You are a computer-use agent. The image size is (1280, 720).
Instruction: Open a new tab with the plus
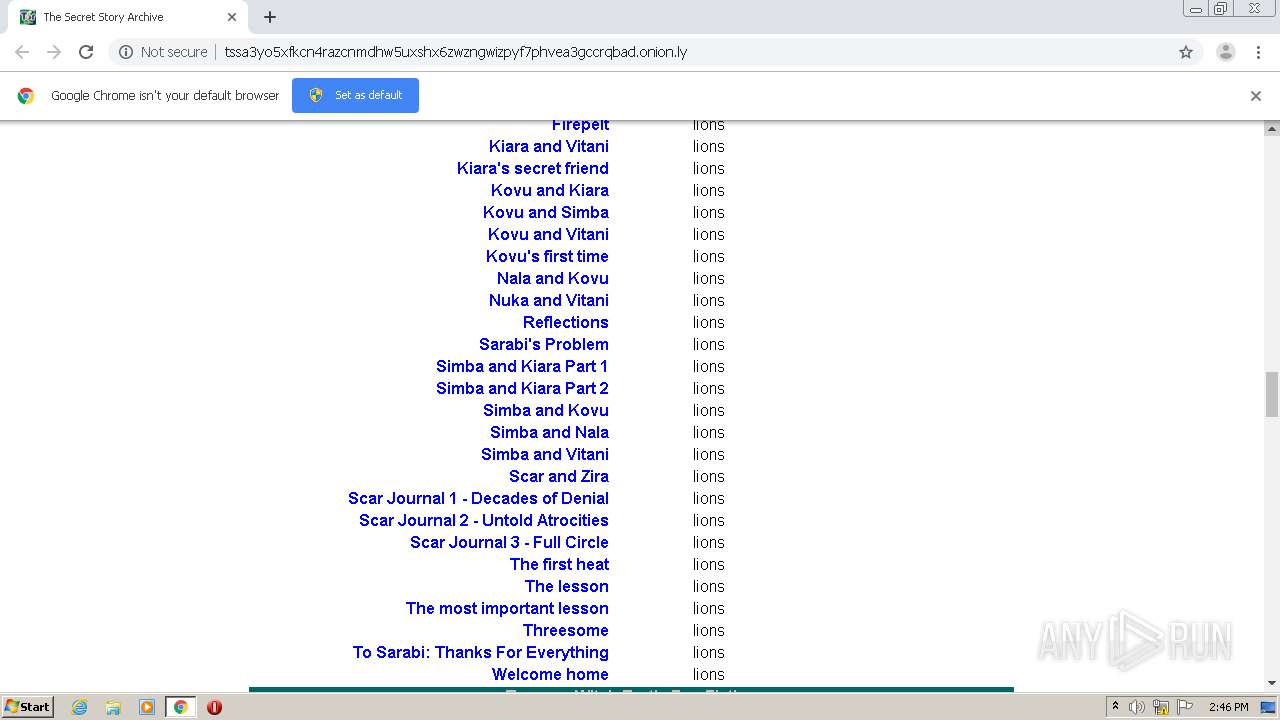click(270, 17)
